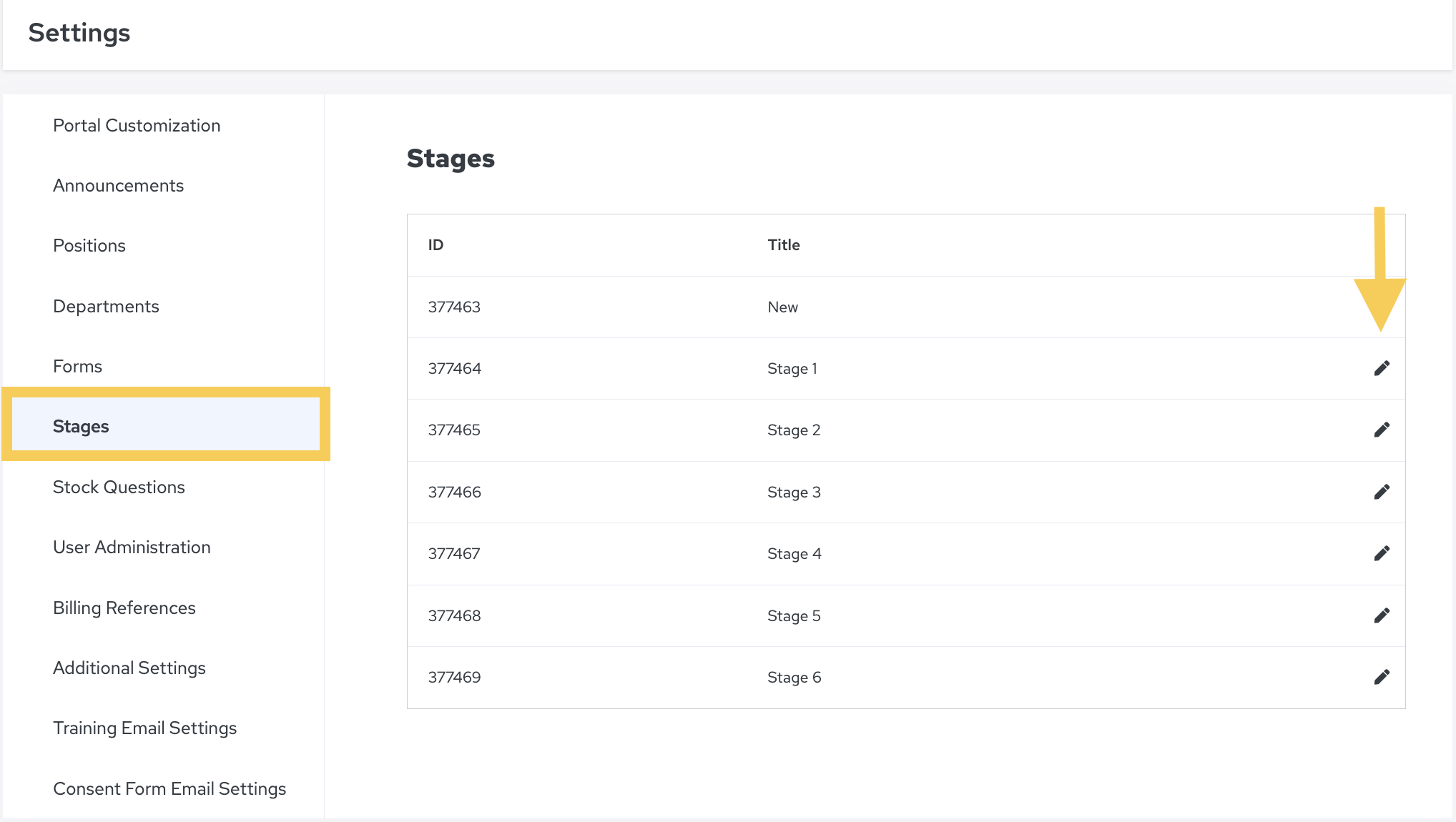
Task: Open Training Email Settings
Action: tap(144, 728)
